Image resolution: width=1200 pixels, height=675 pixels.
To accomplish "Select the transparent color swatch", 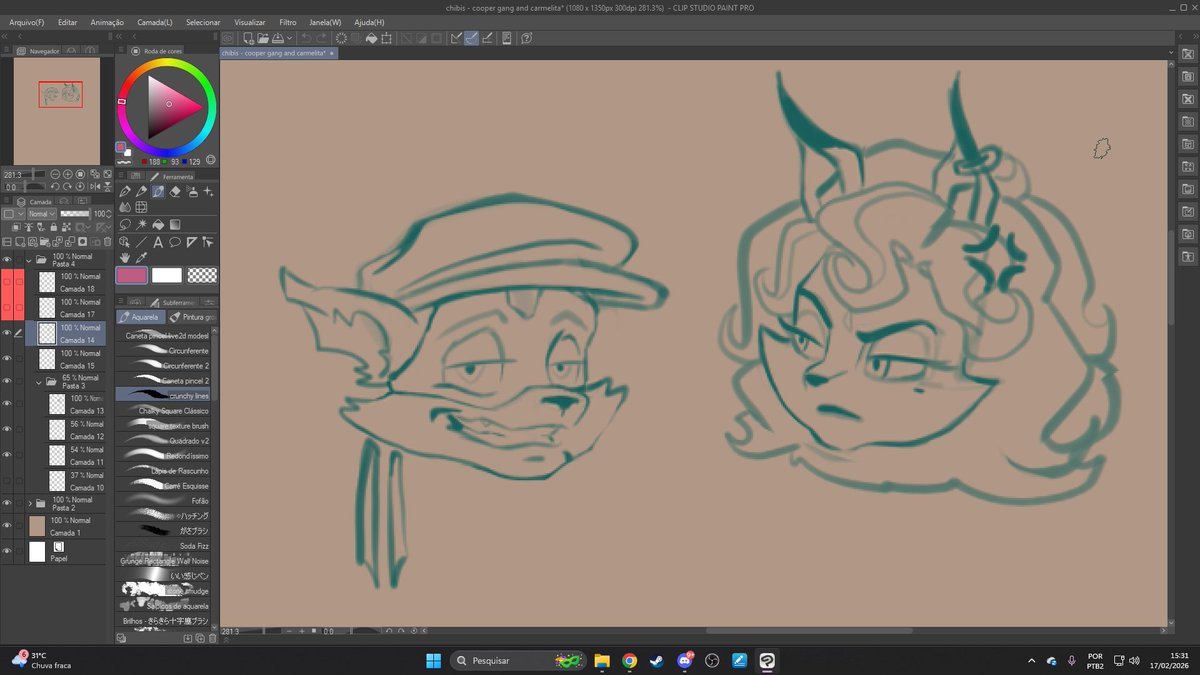I will tap(202, 275).
